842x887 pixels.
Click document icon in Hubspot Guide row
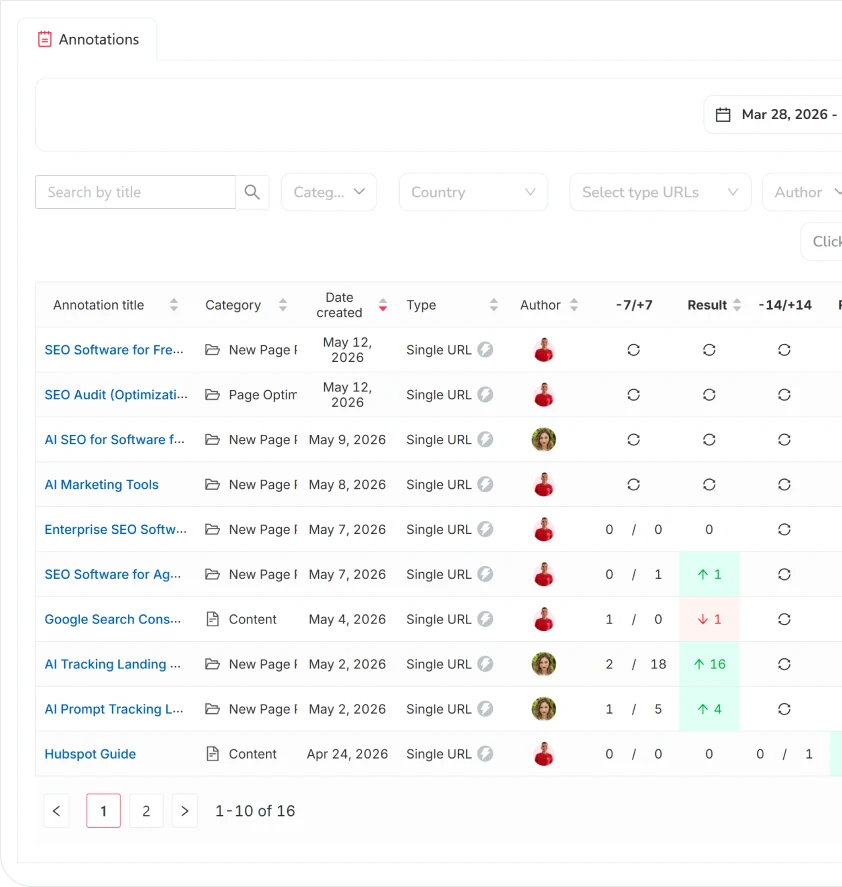pos(212,753)
